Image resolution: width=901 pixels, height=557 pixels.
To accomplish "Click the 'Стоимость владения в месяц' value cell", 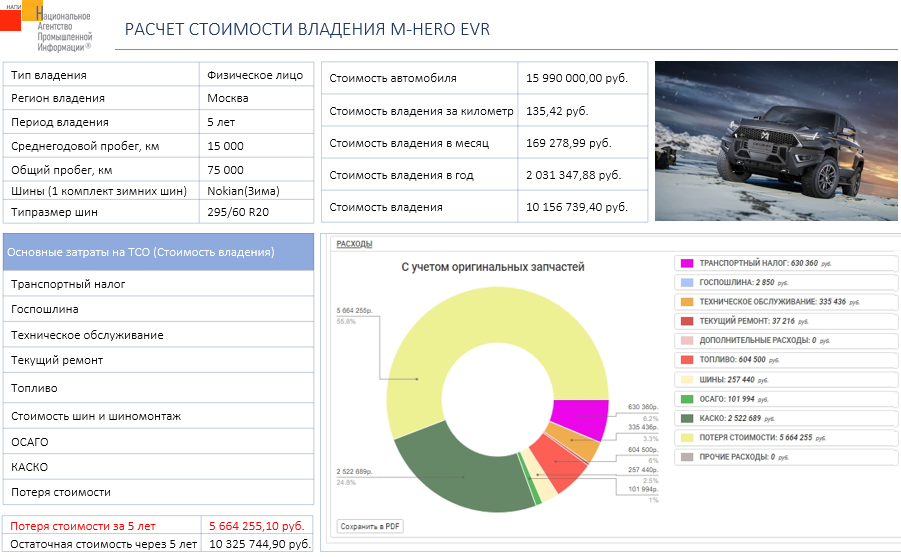I will [x=583, y=143].
